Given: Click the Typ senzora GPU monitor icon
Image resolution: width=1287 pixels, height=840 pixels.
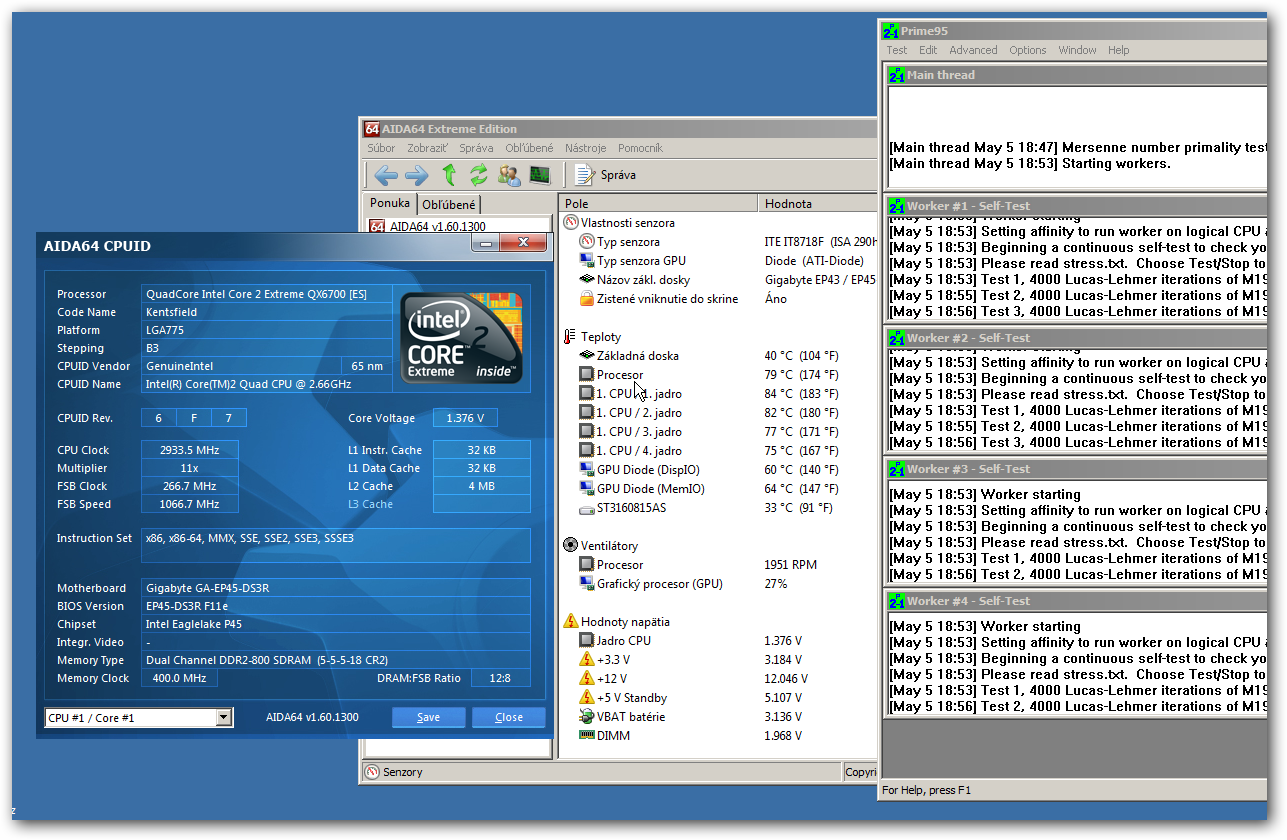Looking at the screenshot, I should pyautogui.click(x=586, y=261).
